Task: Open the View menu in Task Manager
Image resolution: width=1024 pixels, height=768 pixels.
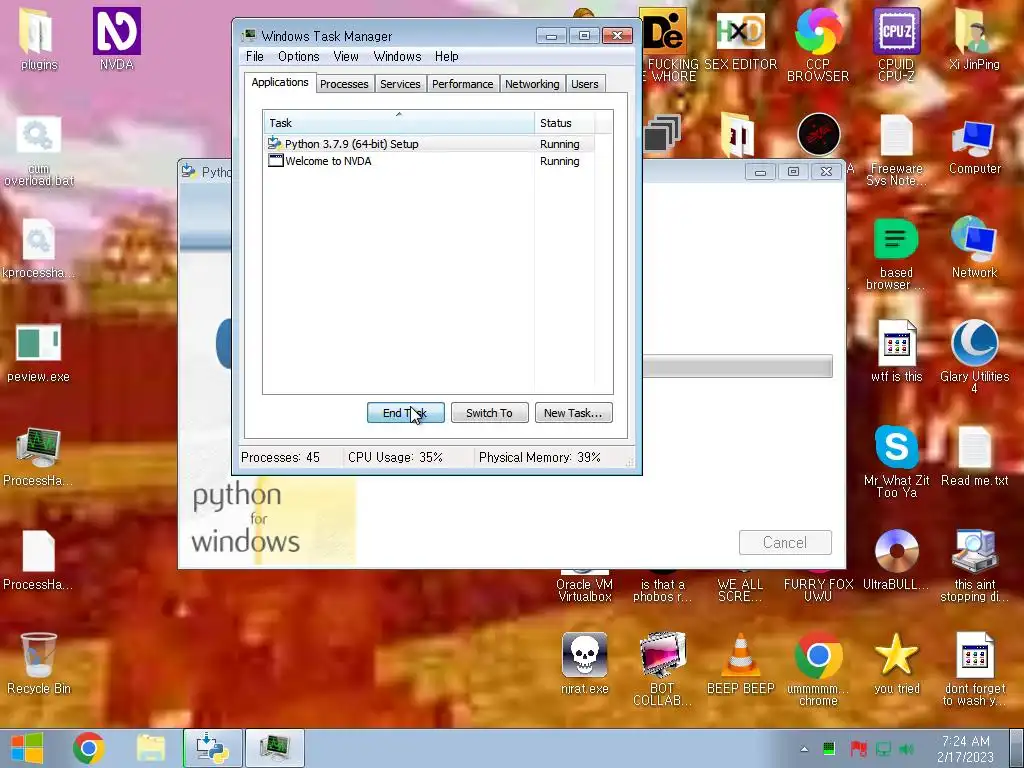Action: click(x=345, y=56)
